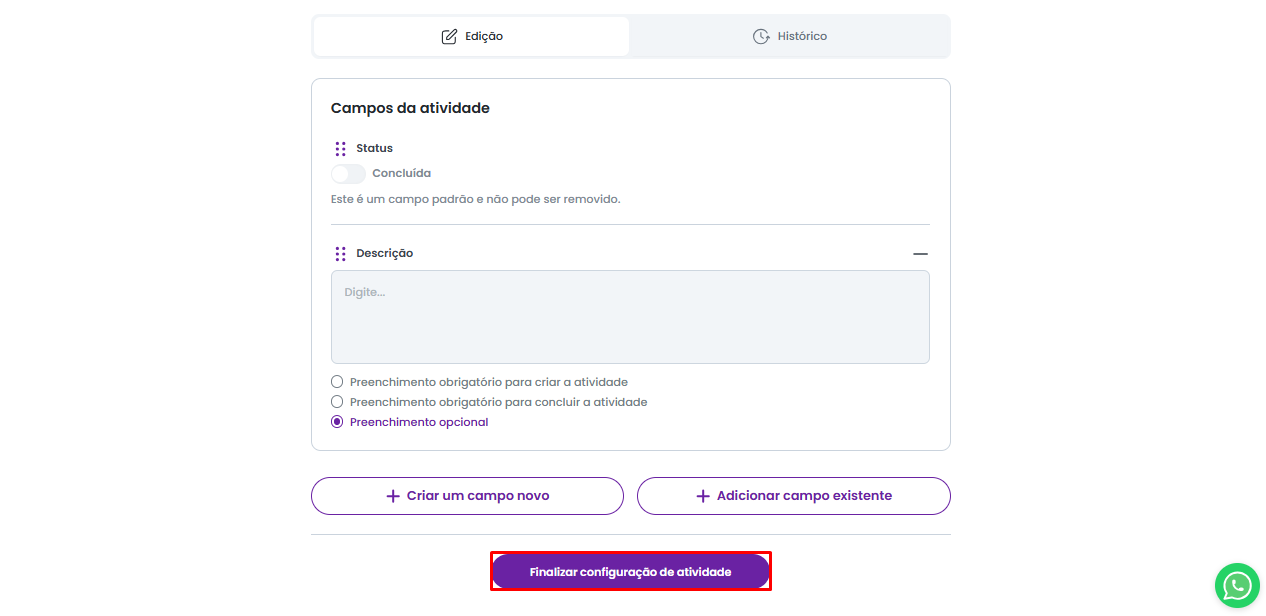
Task: Choose the Preenchimento opcional radio option
Action: [337, 422]
